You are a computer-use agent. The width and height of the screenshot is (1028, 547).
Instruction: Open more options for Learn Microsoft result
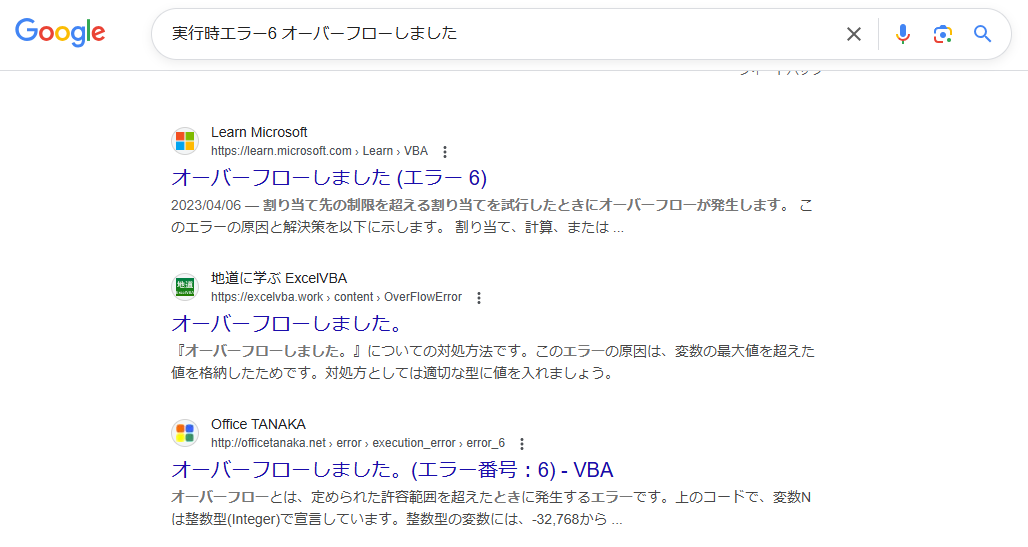point(445,152)
